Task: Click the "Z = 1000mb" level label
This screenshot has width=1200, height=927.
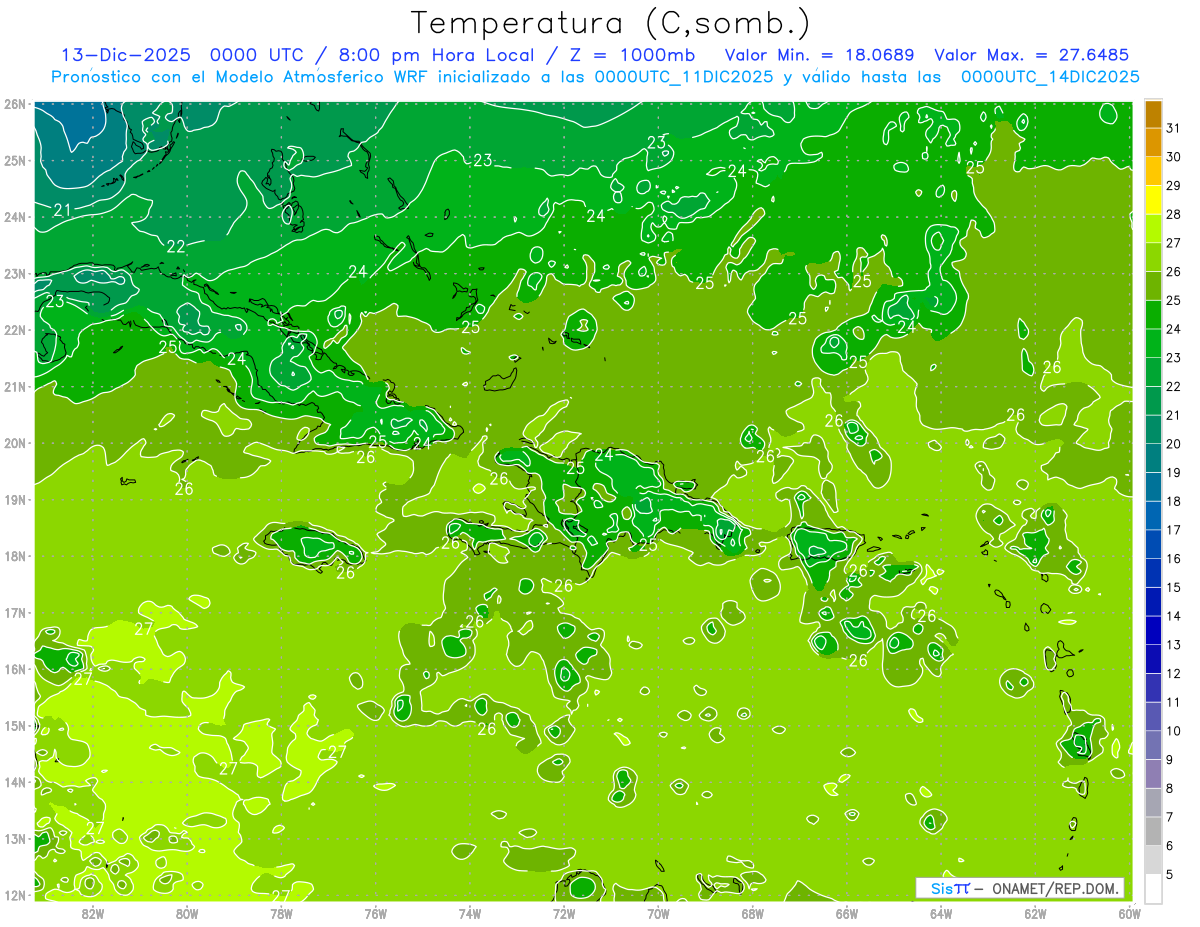Action: [631, 55]
